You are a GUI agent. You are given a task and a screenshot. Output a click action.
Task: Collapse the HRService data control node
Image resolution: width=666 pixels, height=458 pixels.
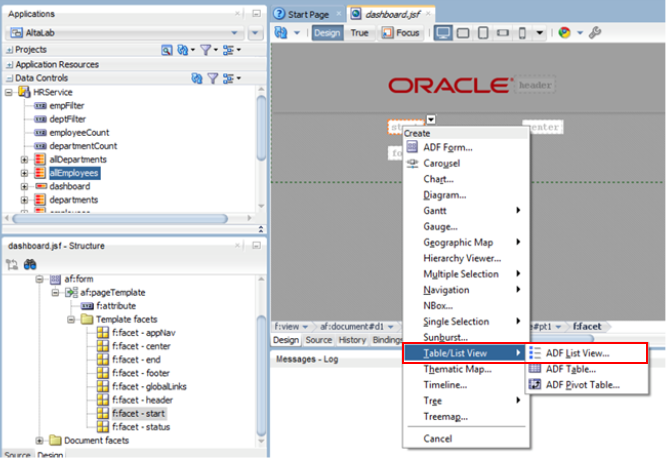pyautogui.click(x=8, y=92)
